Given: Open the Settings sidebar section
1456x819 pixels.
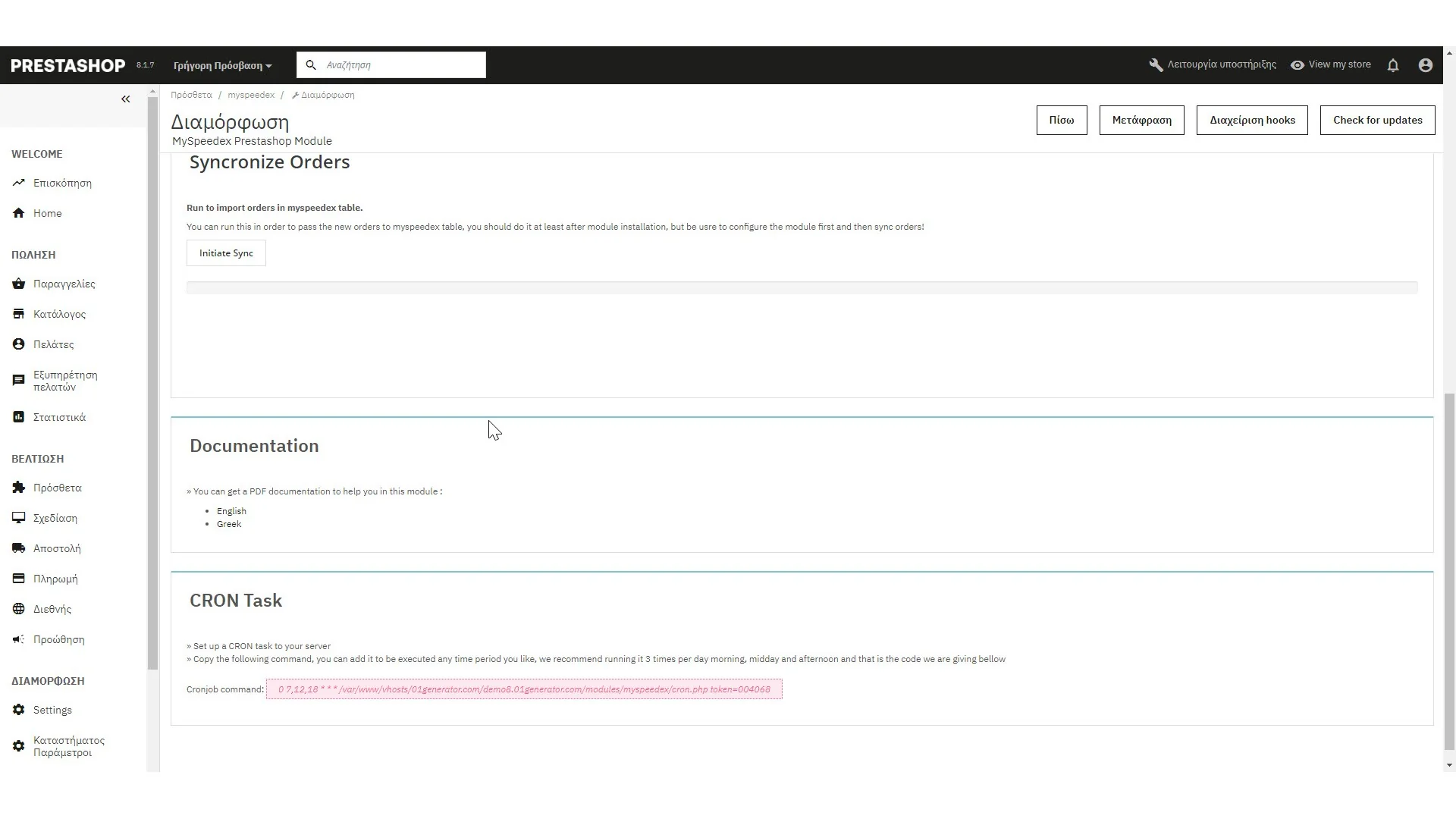Looking at the screenshot, I should pos(52,710).
